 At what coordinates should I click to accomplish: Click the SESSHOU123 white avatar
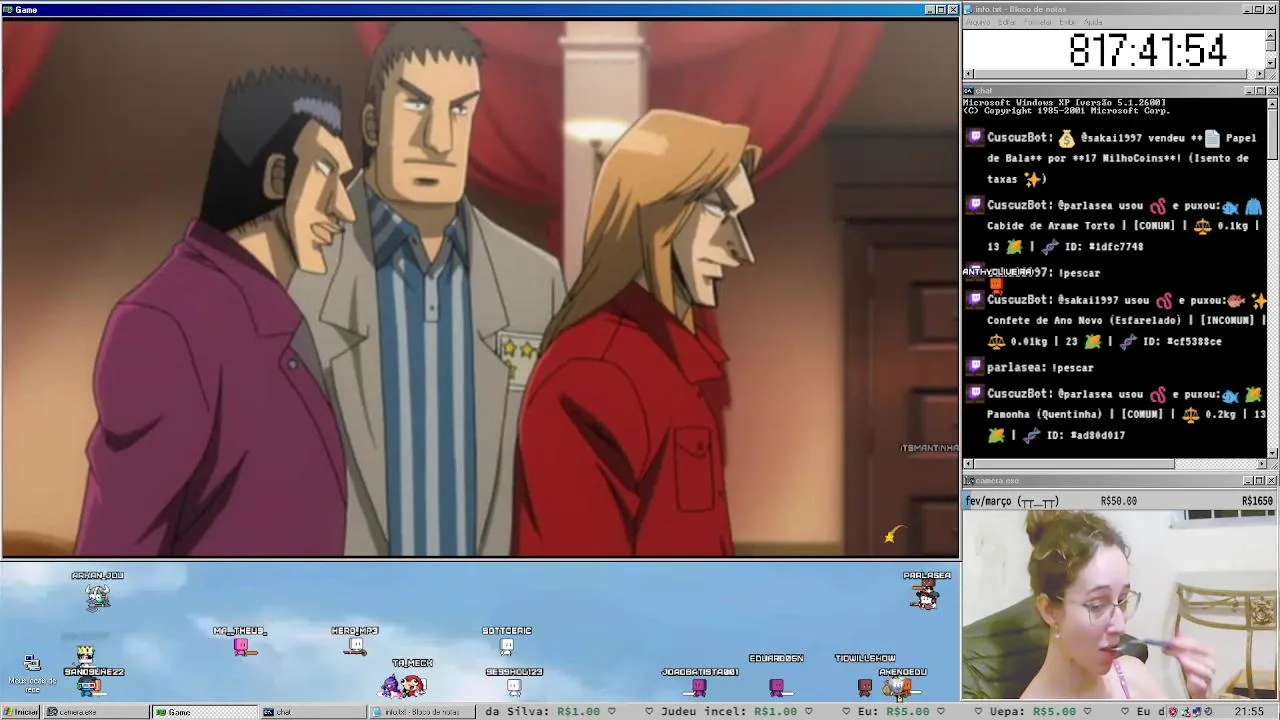(513, 687)
